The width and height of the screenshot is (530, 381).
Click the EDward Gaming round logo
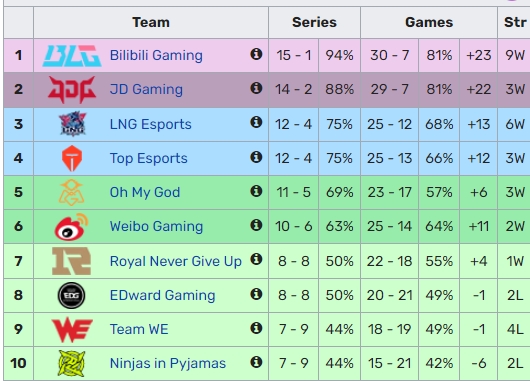click(72, 295)
